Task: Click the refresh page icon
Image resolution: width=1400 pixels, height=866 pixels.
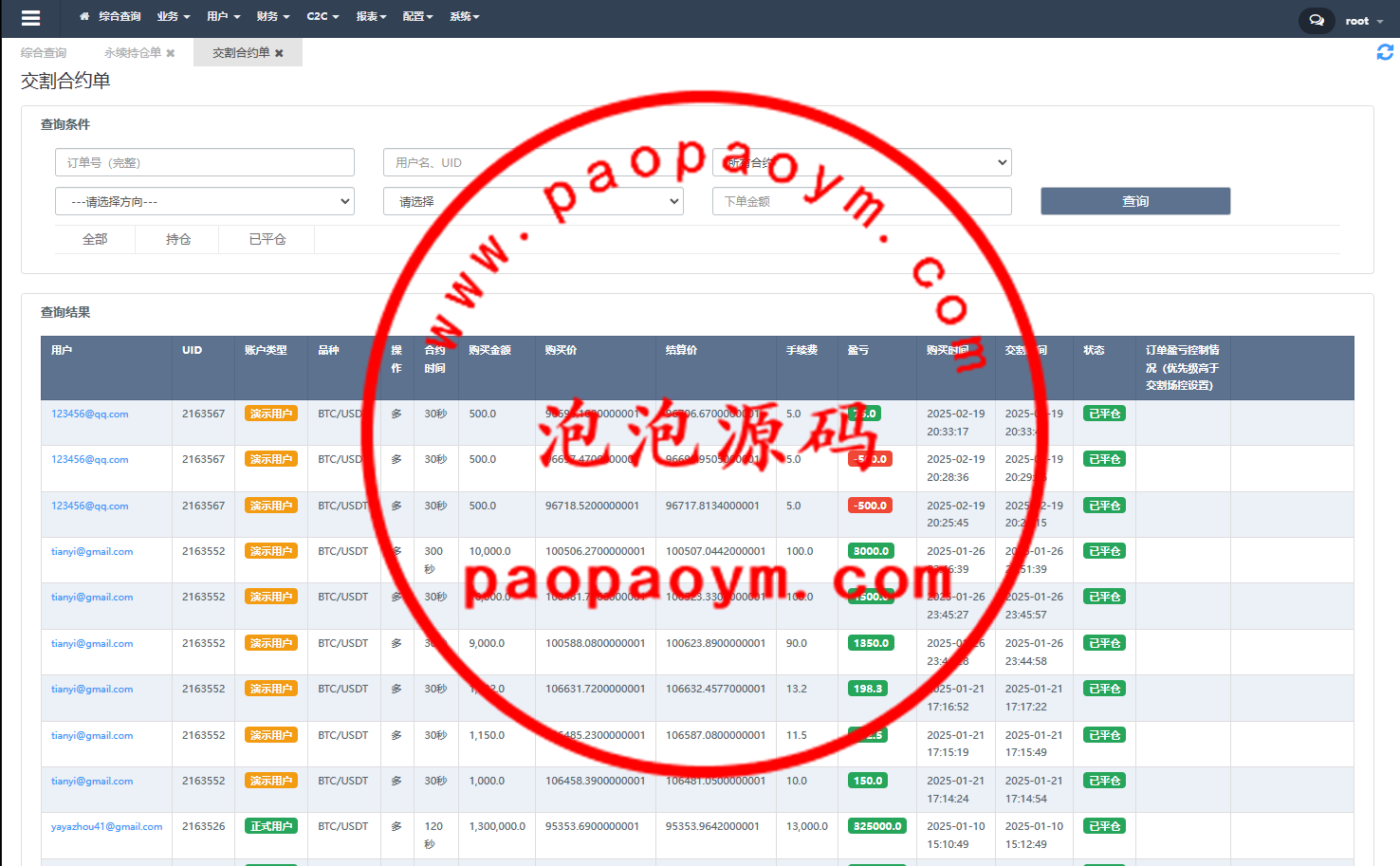Action: coord(1385,52)
